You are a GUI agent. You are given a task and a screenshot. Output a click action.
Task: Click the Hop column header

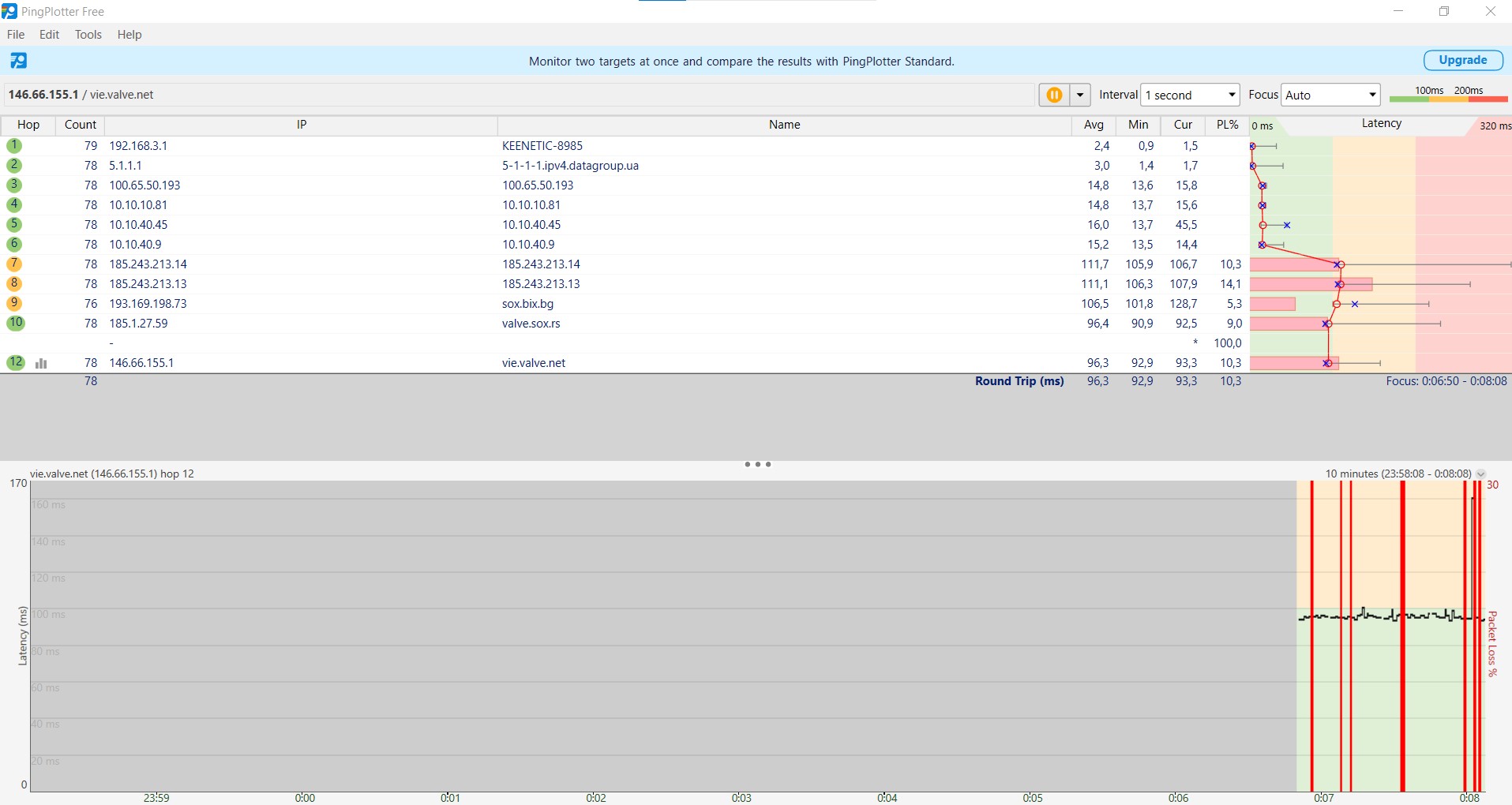[x=28, y=125]
